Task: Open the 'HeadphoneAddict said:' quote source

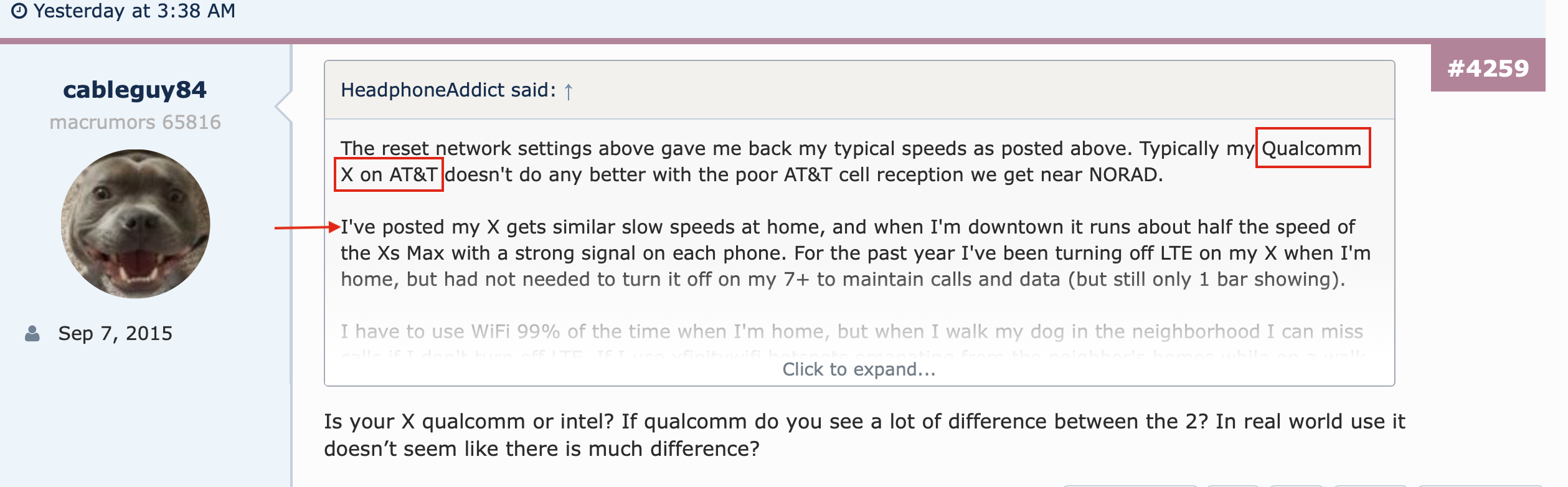Action: tap(448, 90)
